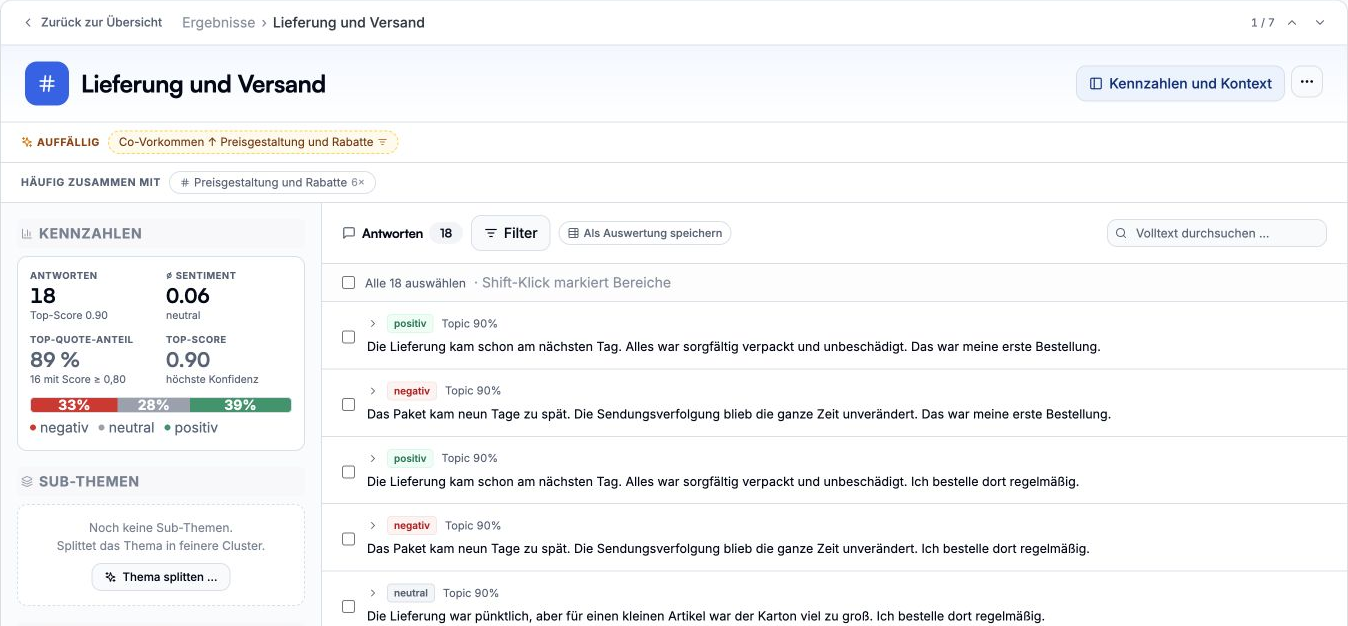Click the gray 28% neutral bar segment

pos(154,405)
